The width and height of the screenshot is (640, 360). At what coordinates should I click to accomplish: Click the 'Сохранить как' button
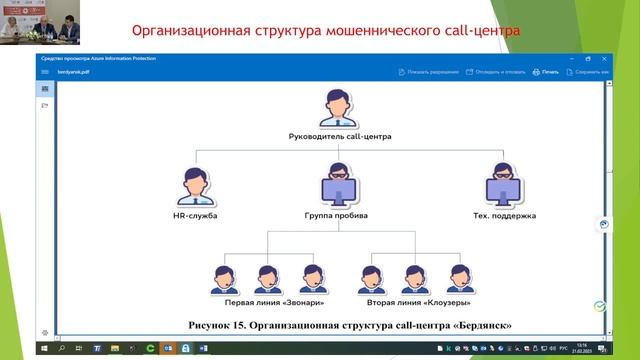coord(587,72)
